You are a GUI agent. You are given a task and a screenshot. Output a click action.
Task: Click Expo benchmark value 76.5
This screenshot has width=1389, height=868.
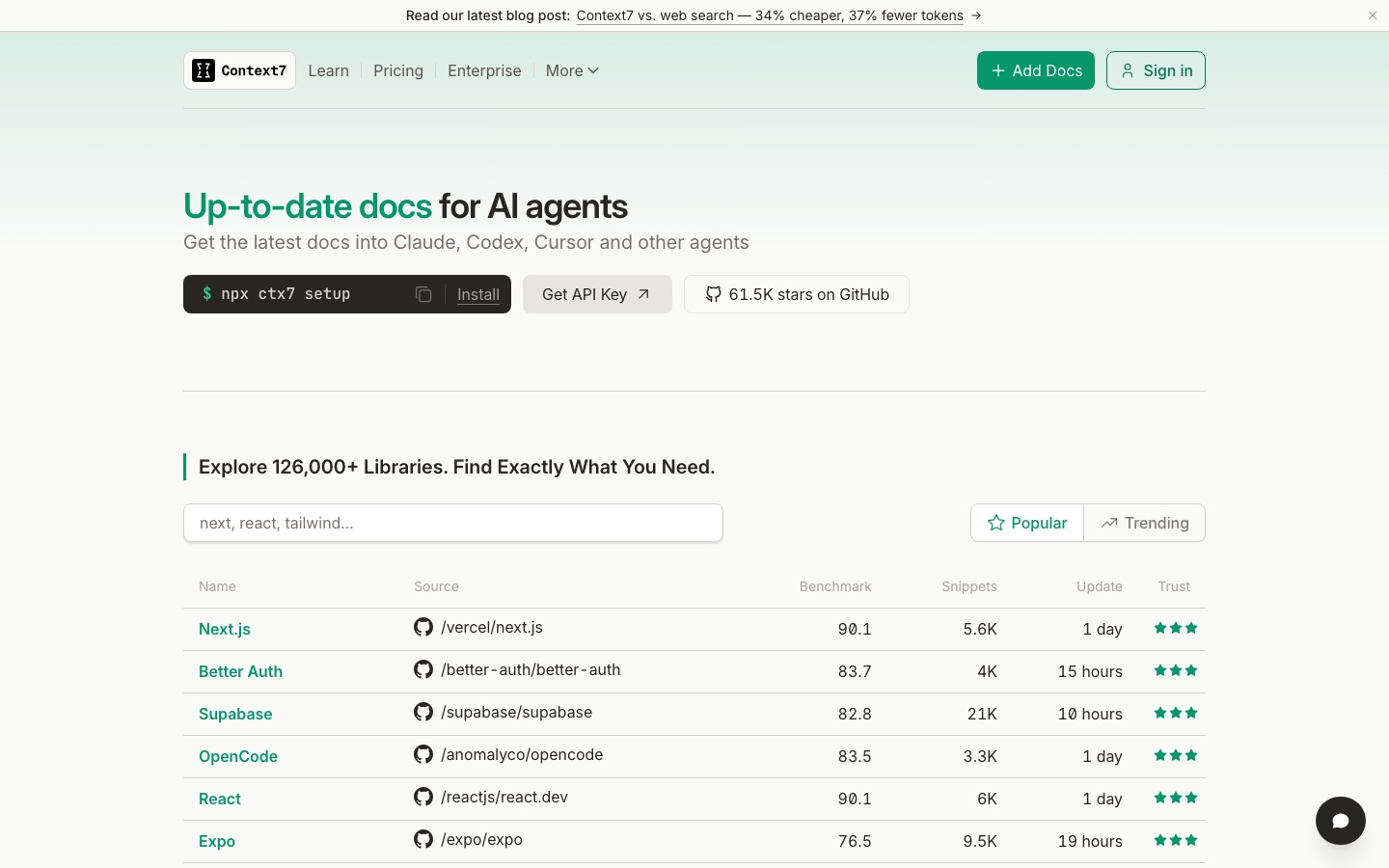coord(855,841)
